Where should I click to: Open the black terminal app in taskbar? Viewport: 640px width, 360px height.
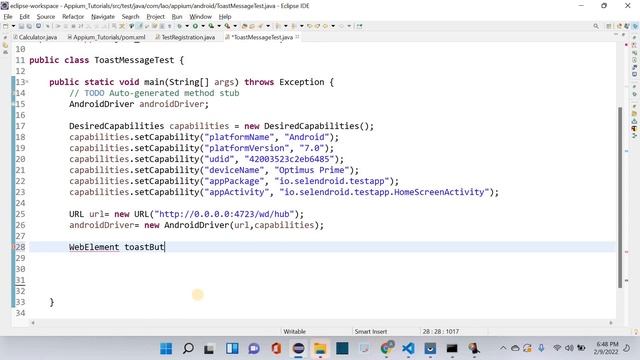coord(452,349)
